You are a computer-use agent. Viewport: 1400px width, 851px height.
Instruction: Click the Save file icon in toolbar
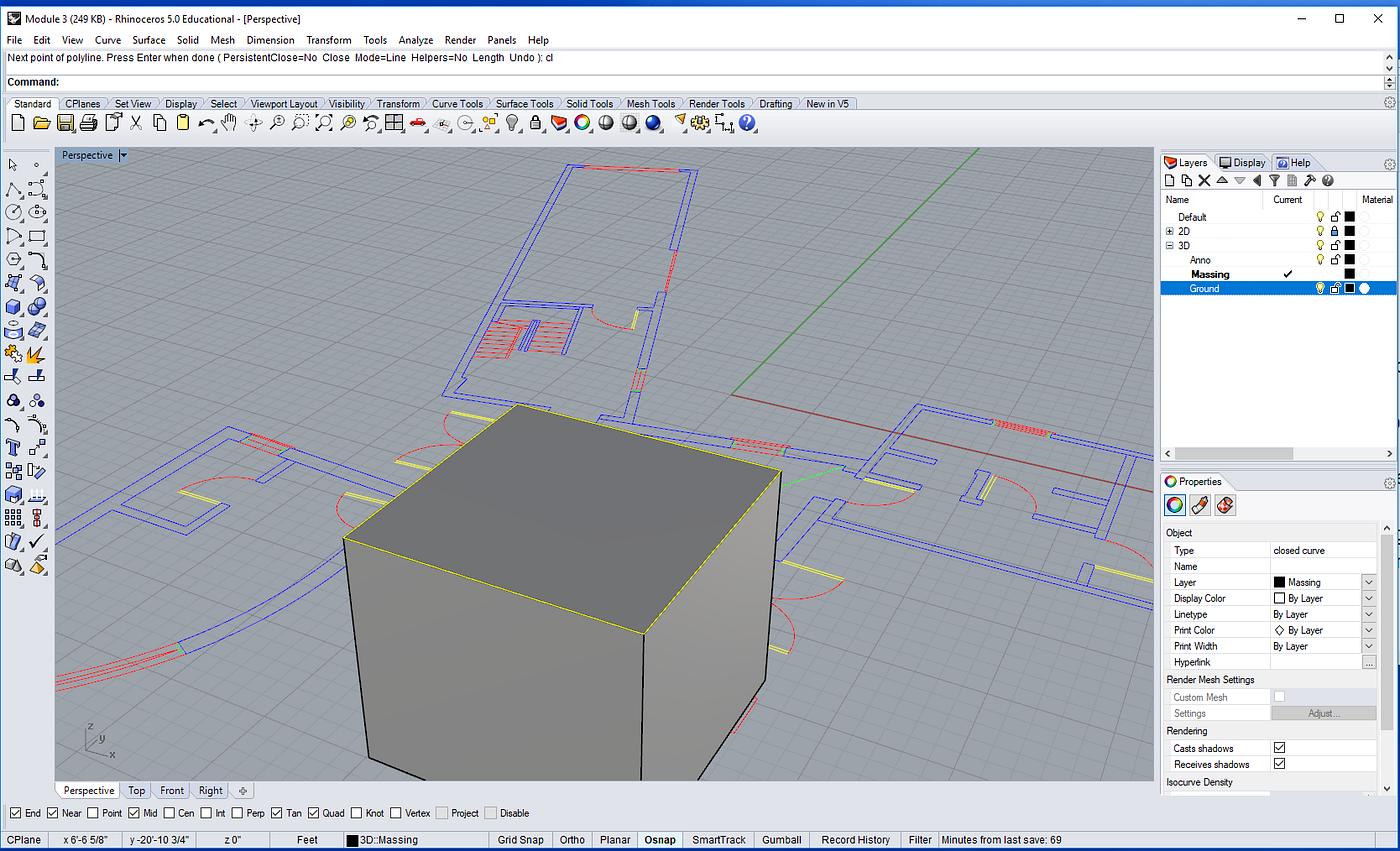tap(65, 123)
